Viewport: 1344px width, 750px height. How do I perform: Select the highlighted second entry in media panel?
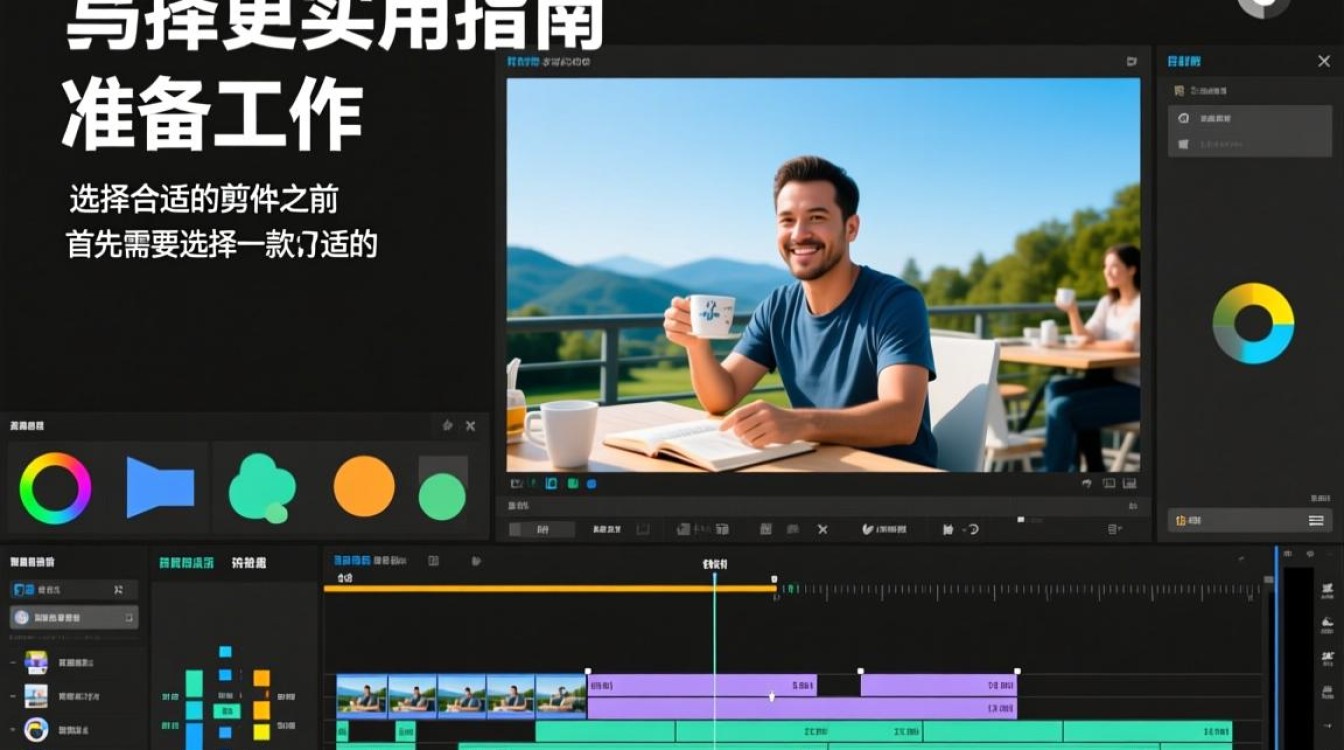[74, 617]
